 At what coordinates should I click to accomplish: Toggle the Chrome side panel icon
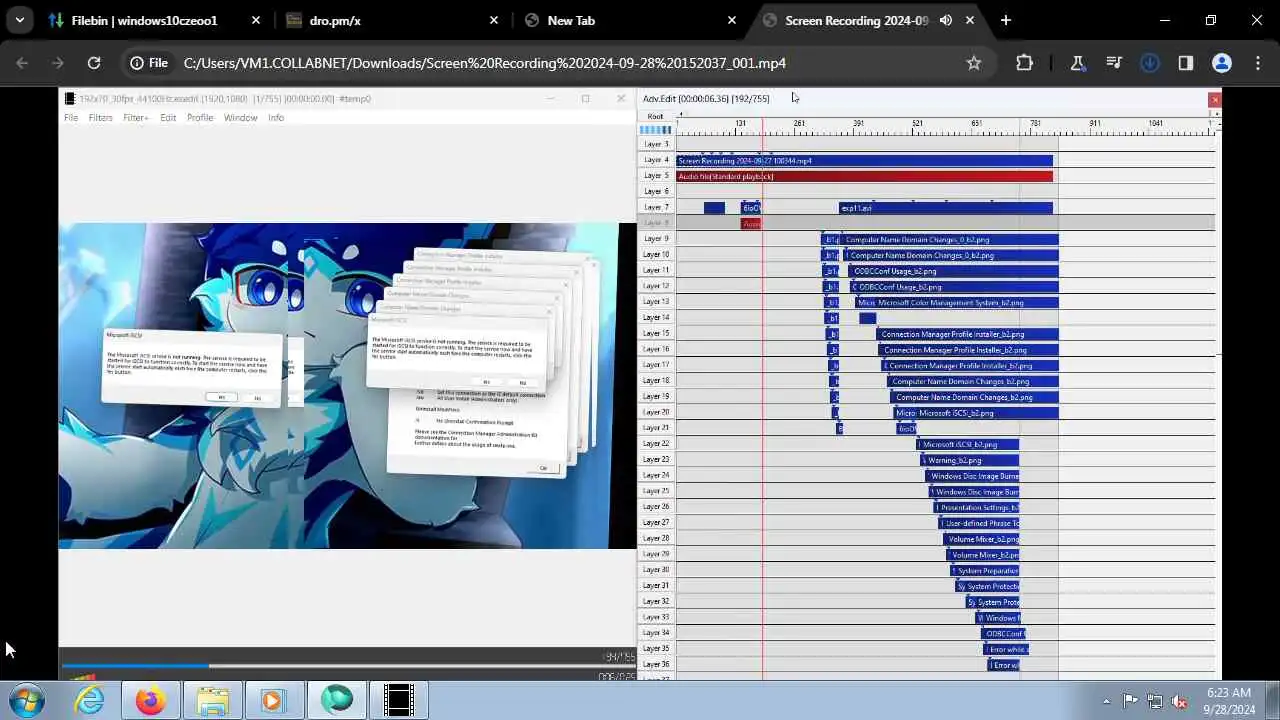pos(1186,63)
